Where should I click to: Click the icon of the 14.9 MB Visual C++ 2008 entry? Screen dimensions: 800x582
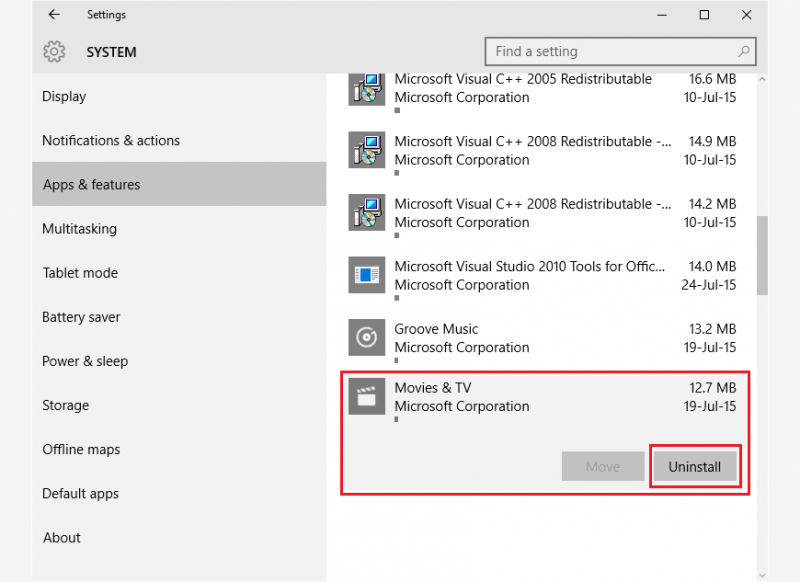tap(367, 150)
